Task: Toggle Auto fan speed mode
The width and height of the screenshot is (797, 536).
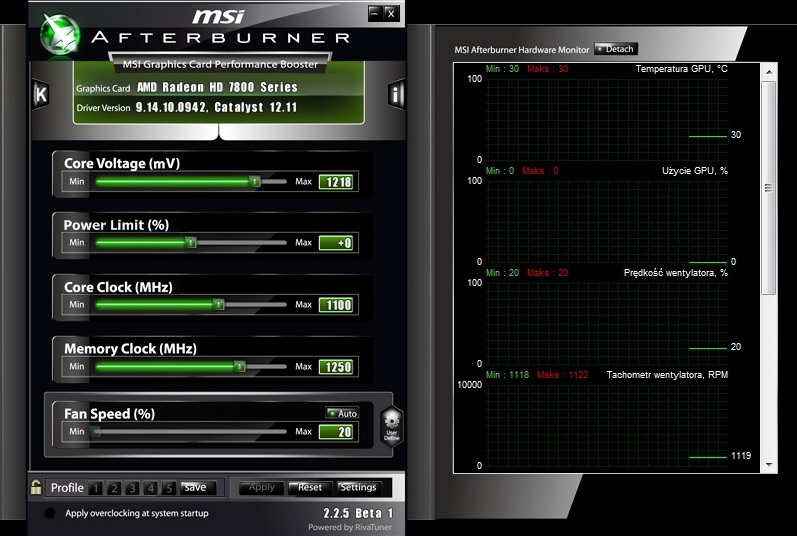Action: (342, 413)
